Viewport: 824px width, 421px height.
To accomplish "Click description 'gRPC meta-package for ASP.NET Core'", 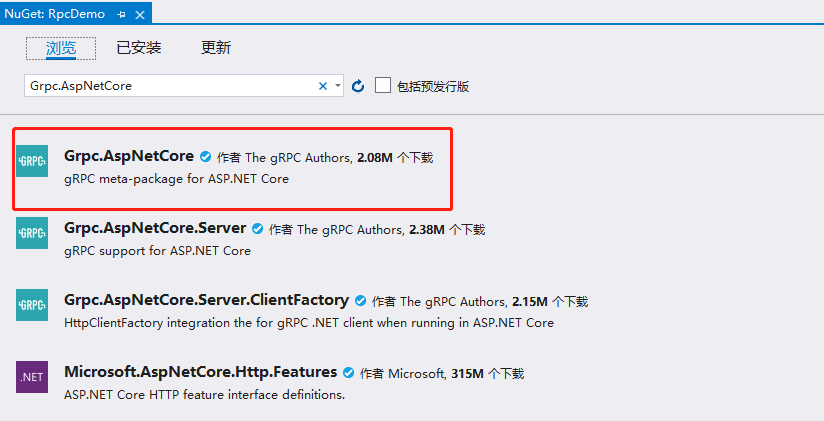I will (x=177, y=179).
